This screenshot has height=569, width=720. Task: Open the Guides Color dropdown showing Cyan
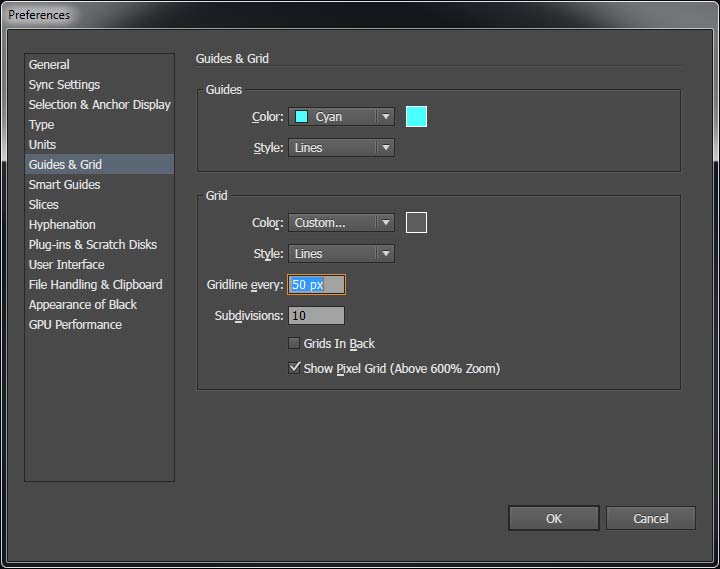click(x=341, y=117)
